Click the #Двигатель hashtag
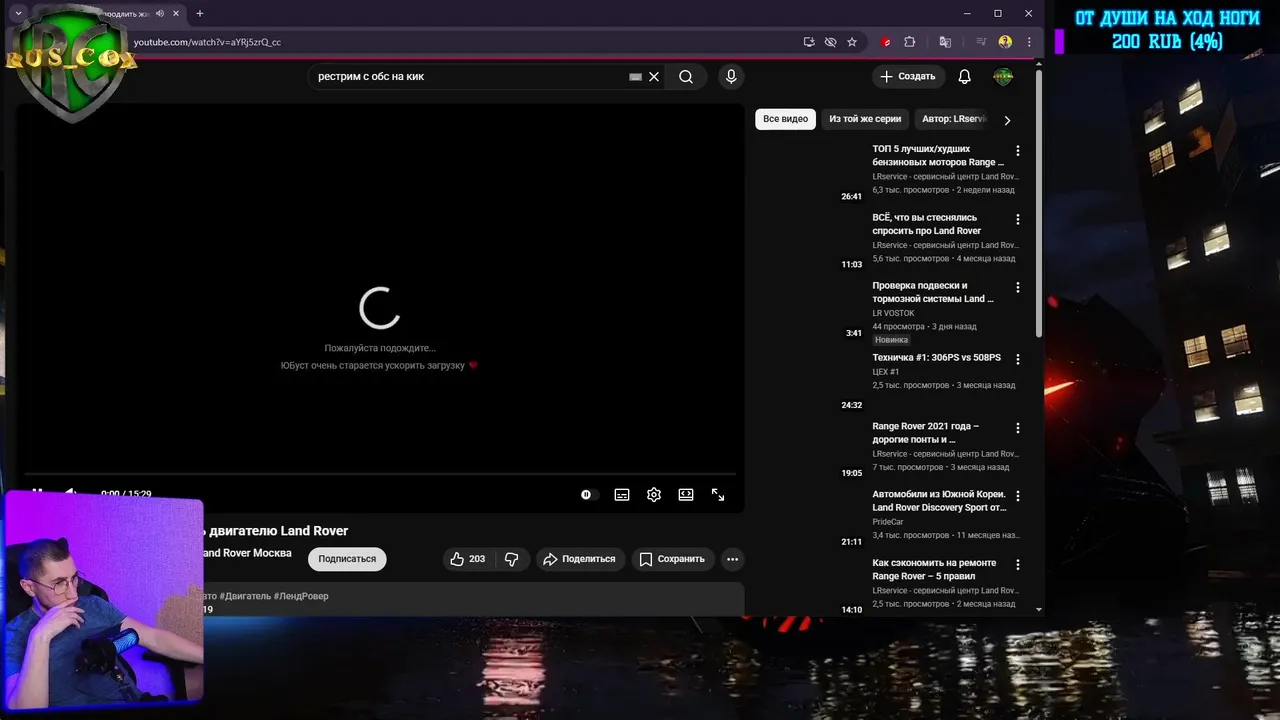This screenshot has width=1280, height=720. click(245, 596)
